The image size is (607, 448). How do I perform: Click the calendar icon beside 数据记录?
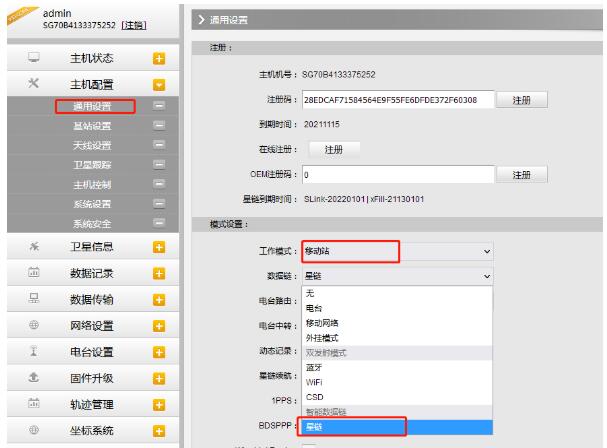coord(34,272)
